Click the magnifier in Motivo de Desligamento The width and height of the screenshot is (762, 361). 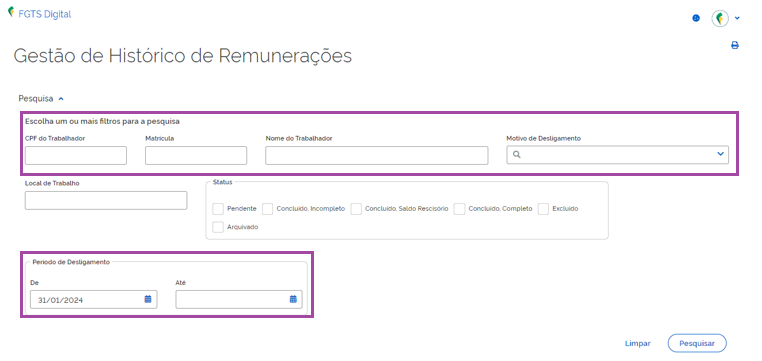[x=517, y=155]
